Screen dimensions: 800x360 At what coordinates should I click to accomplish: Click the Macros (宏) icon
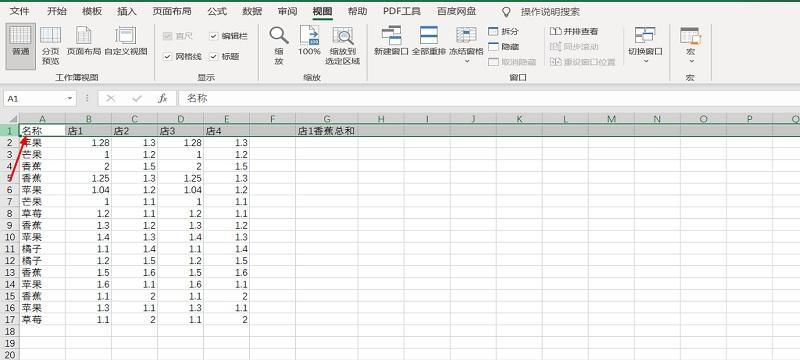click(691, 36)
